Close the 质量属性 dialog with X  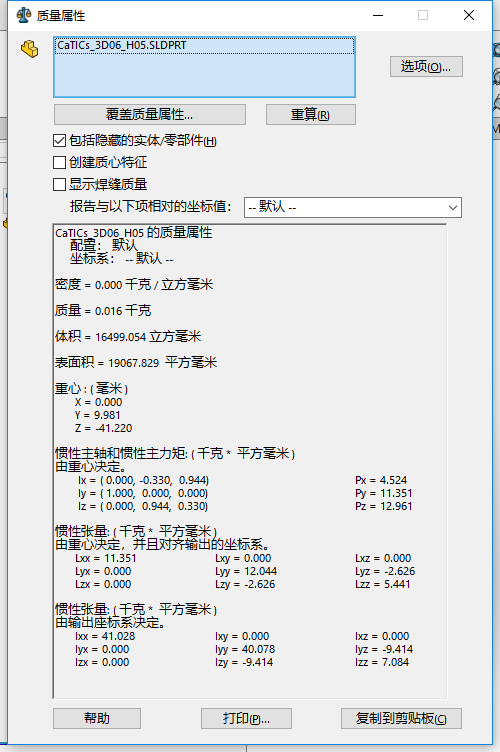(469, 15)
